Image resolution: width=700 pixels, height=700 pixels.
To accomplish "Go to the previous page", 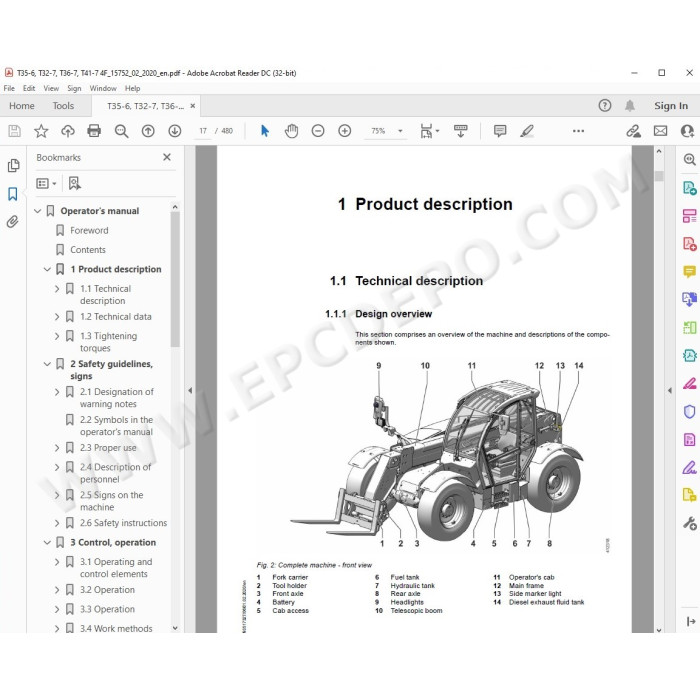I will (x=148, y=131).
